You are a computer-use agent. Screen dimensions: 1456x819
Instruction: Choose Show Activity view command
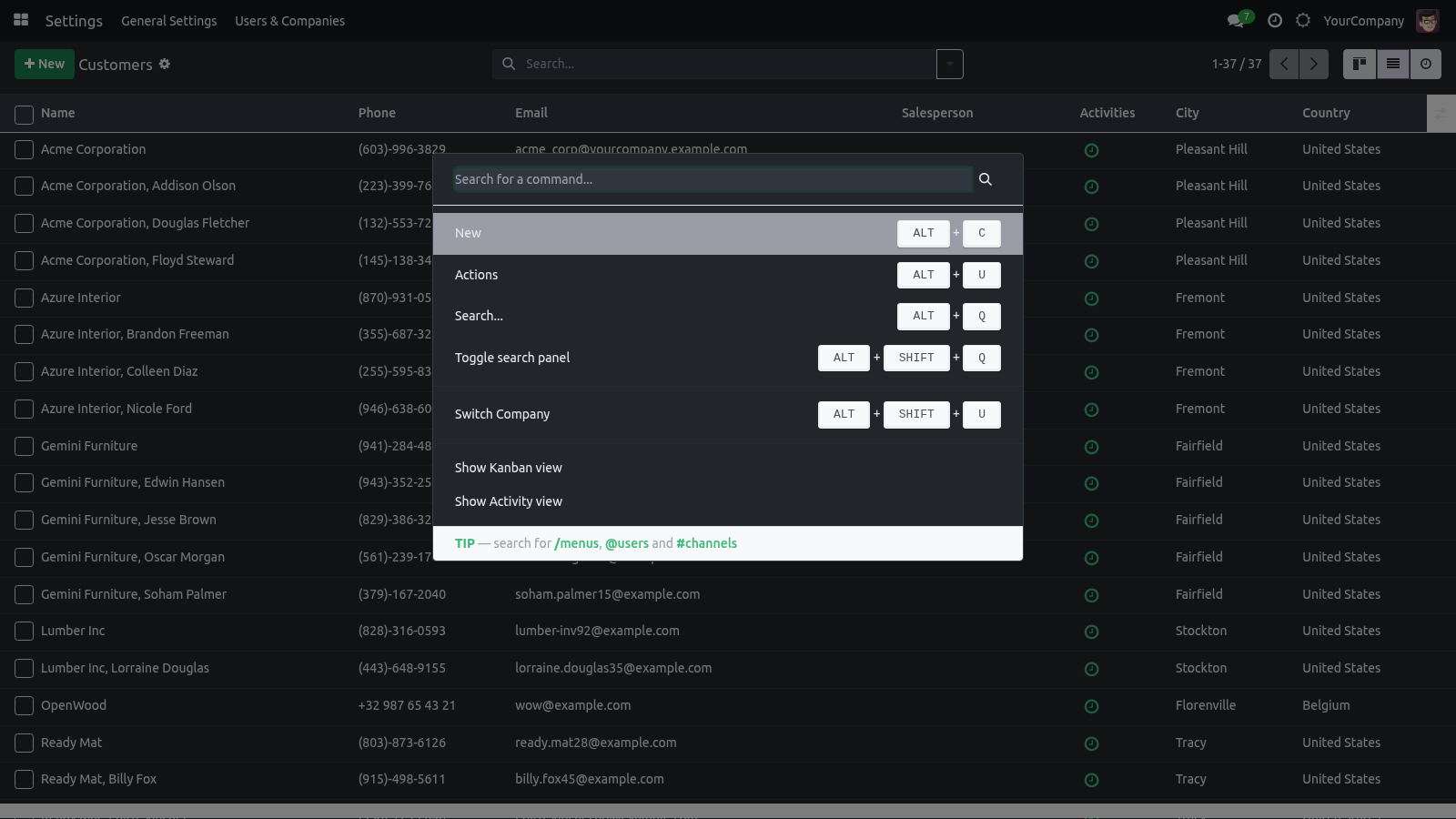[x=728, y=501]
